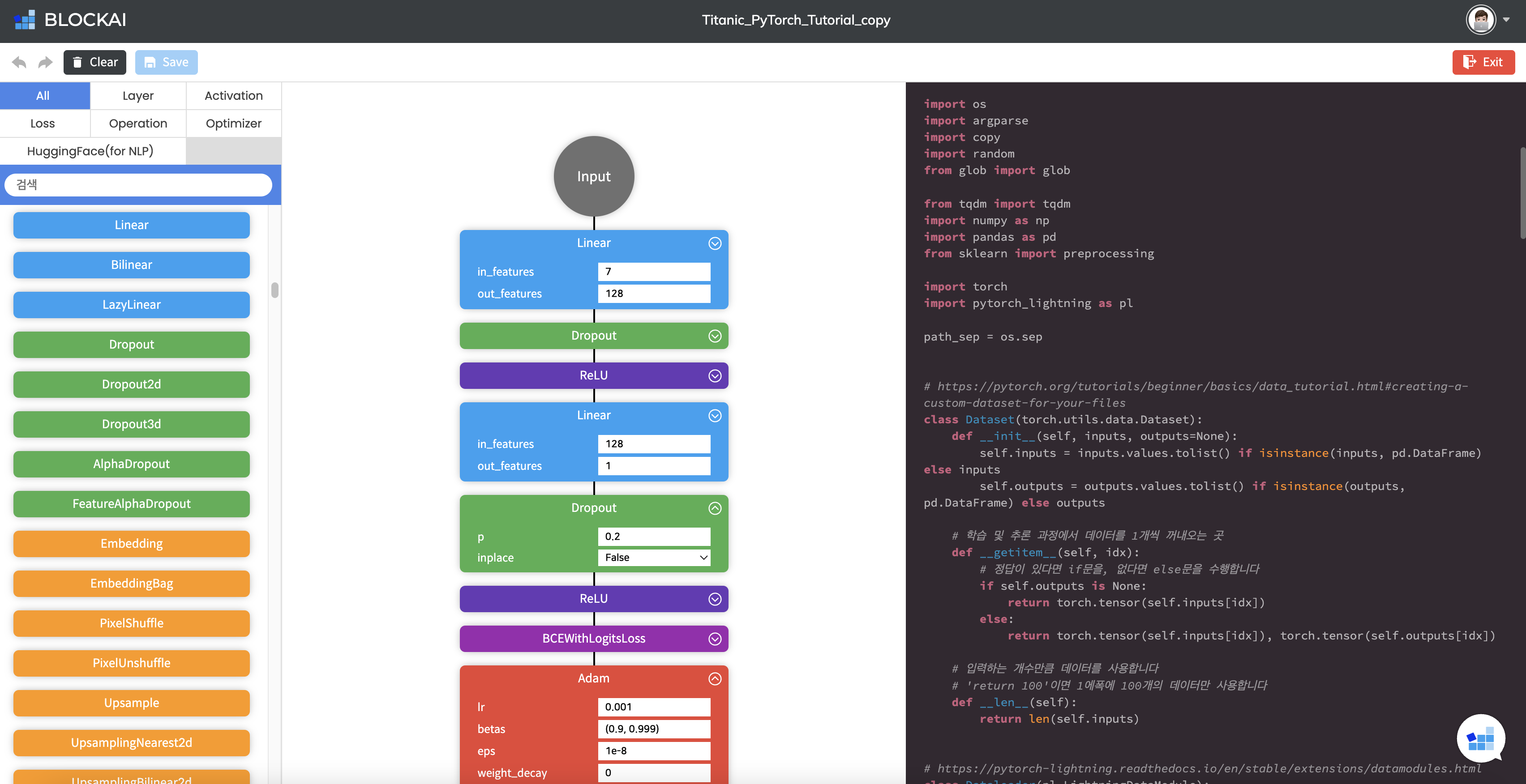The width and height of the screenshot is (1526, 784).
Task: Open the HuggingFace(for NLP) tab
Action: (x=90, y=151)
